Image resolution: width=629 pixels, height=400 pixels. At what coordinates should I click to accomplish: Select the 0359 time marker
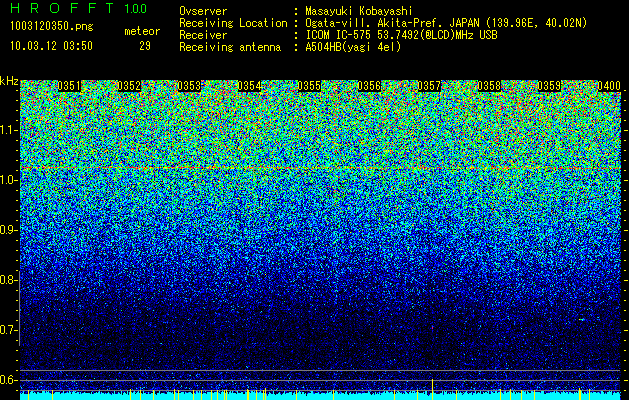(x=549, y=86)
